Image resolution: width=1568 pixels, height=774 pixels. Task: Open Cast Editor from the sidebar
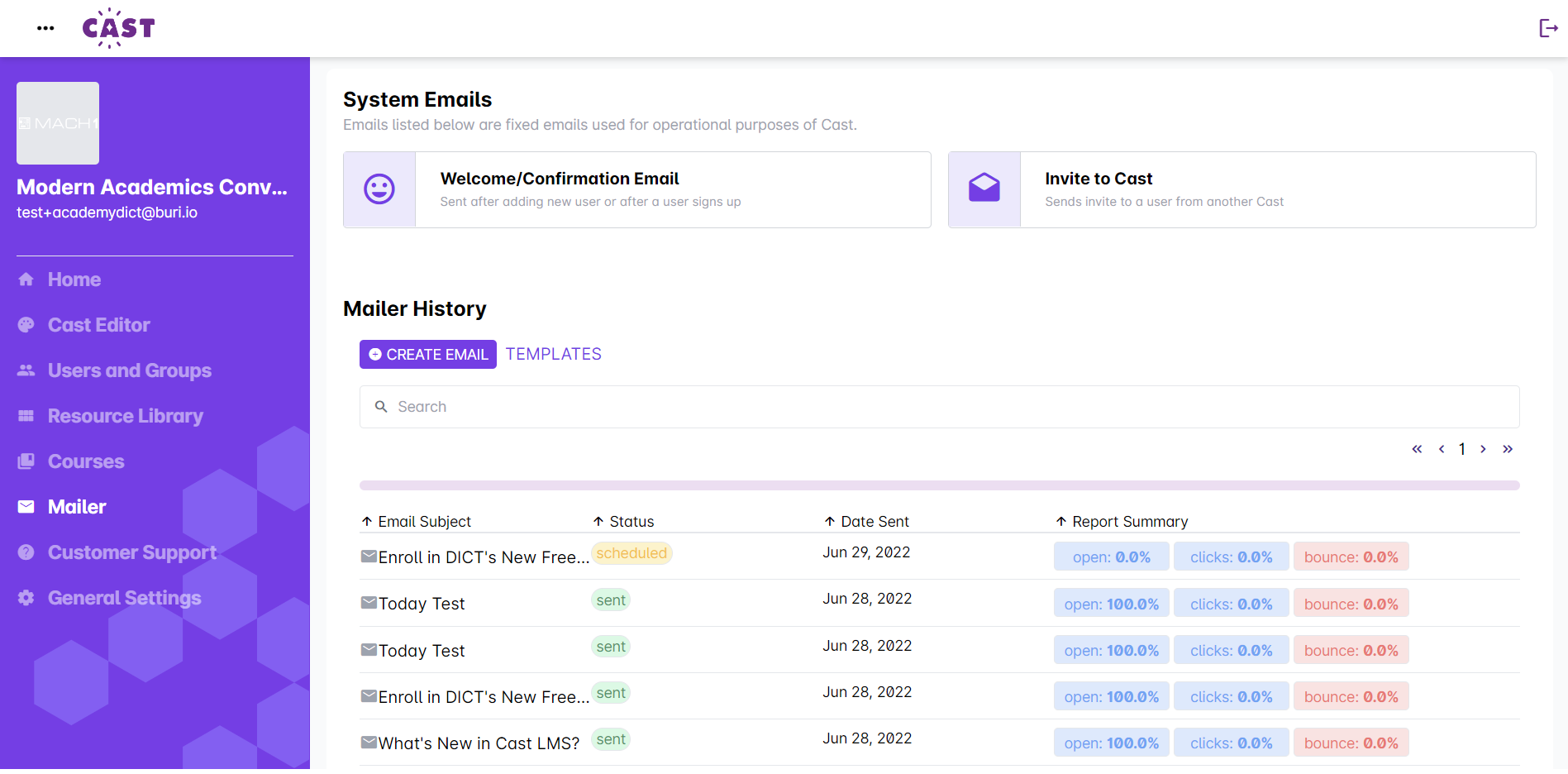98,325
